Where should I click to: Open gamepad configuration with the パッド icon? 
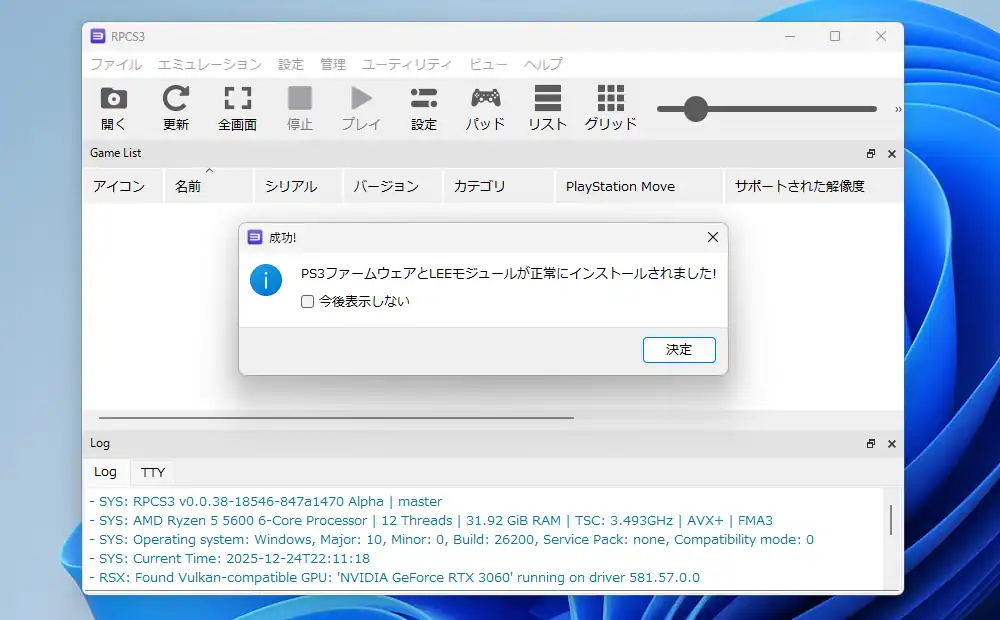pos(484,107)
